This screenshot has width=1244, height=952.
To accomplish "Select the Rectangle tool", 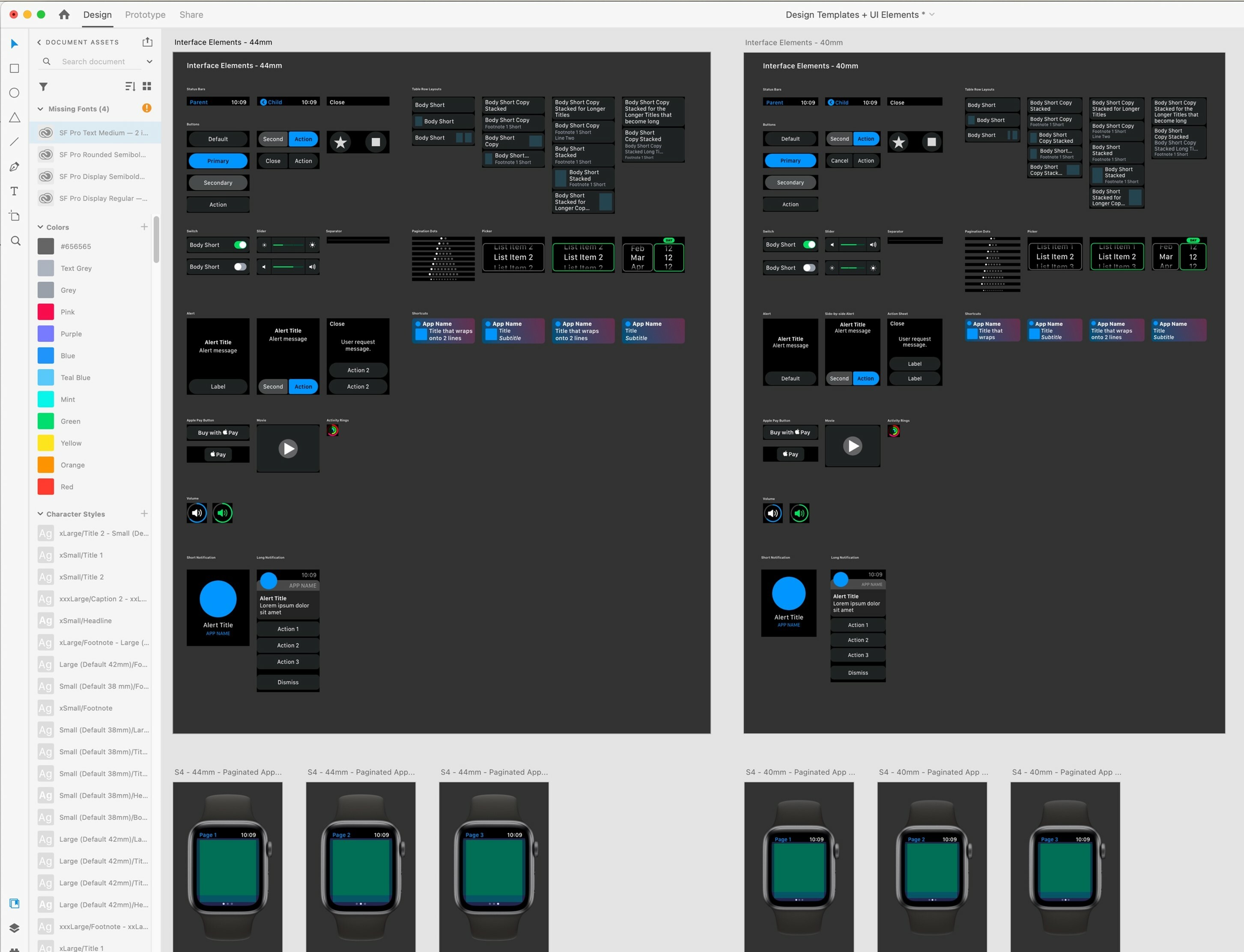I will pos(14,68).
